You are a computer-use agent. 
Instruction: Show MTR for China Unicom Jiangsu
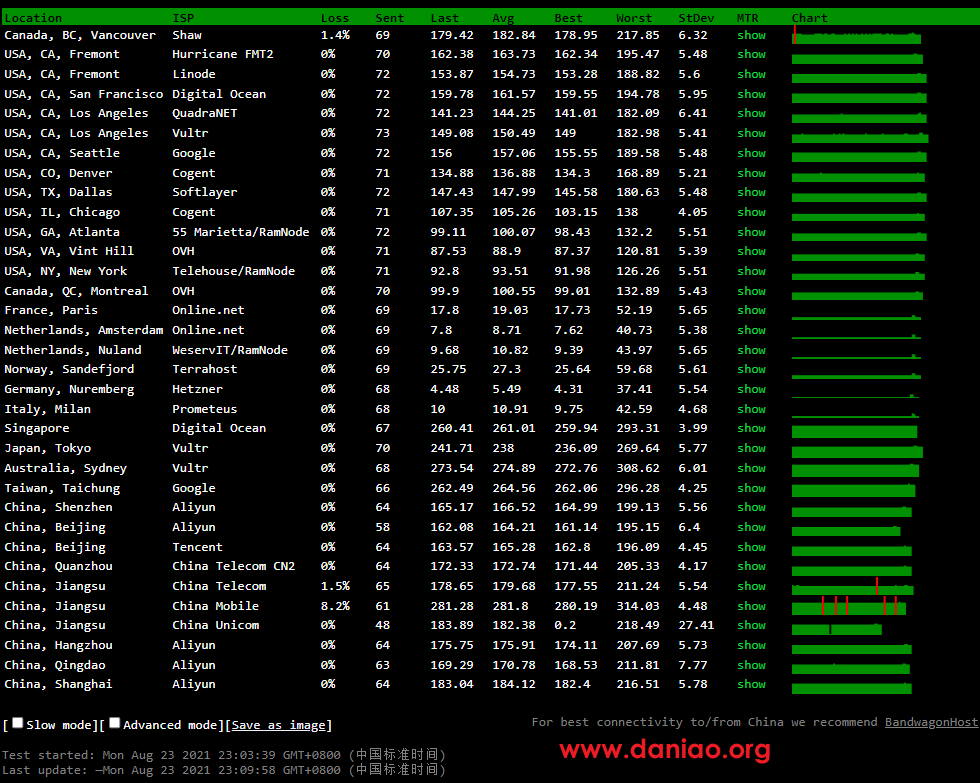click(x=751, y=625)
